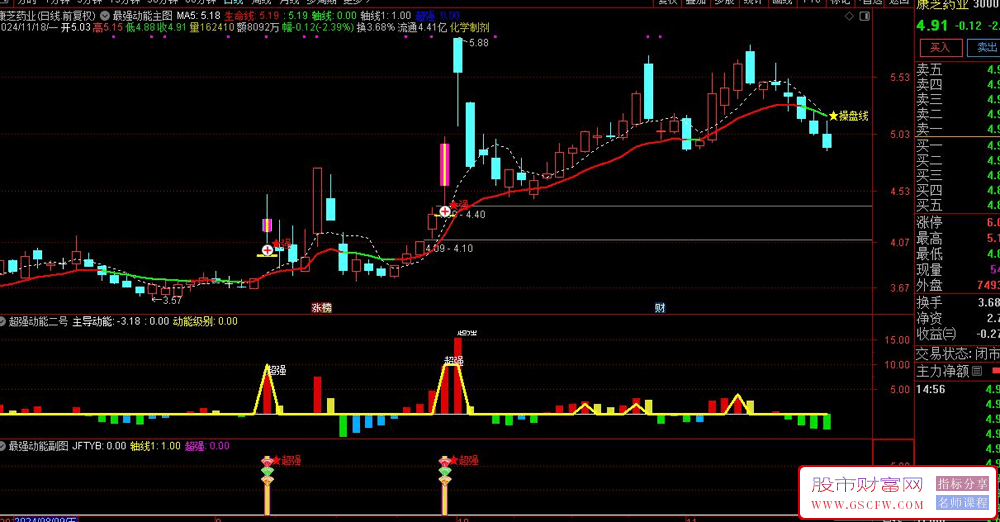Click the 净资 row
Image resolution: width=1000 pixels, height=522 pixels.
click(958, 318)
